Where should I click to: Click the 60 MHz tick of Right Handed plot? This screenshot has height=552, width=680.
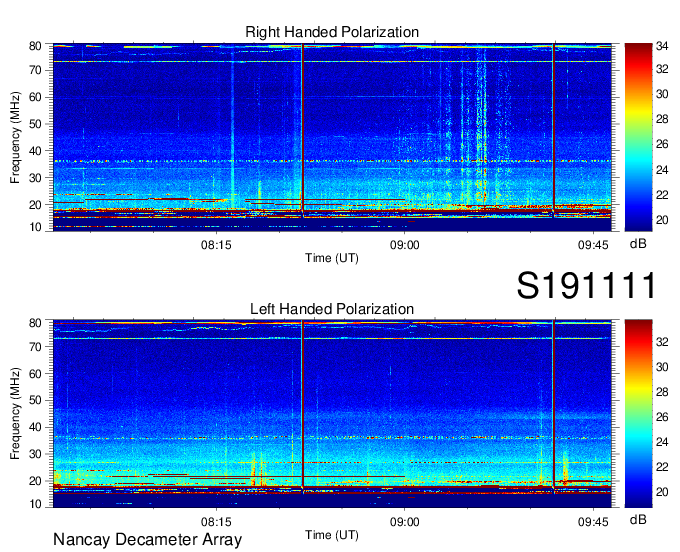35,97
